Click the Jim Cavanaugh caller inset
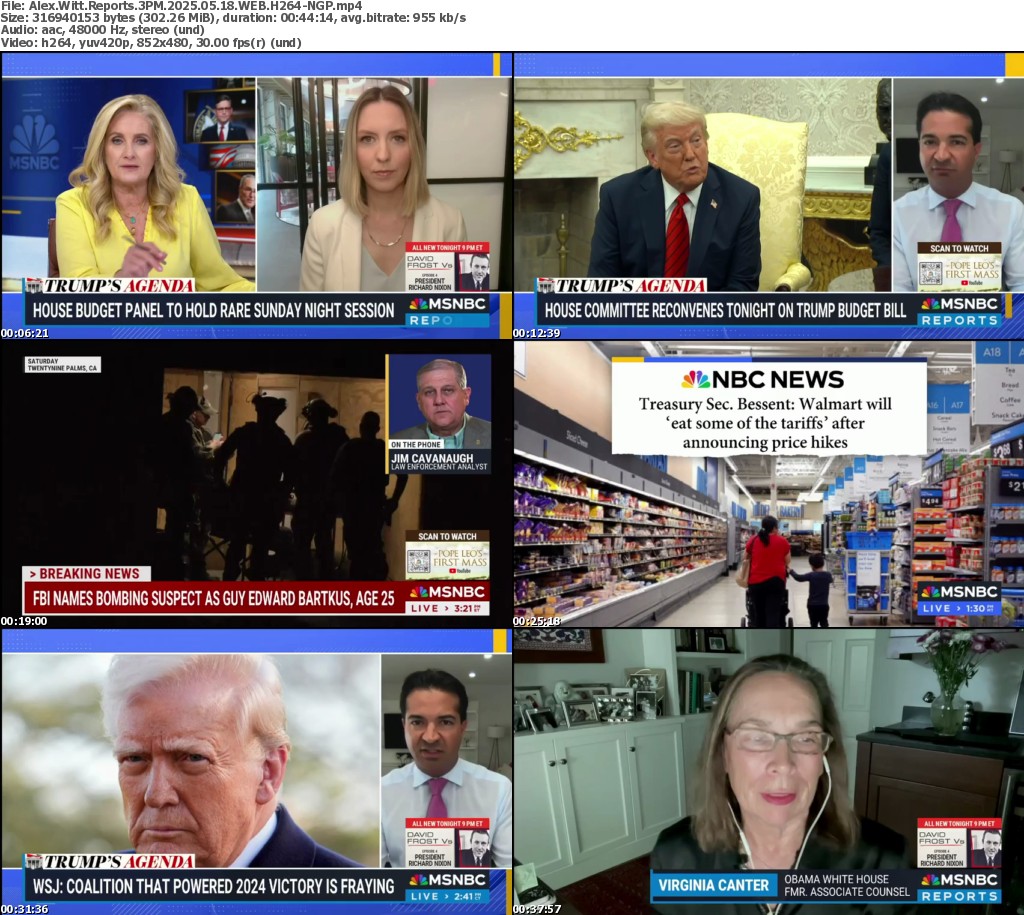 (439, 413)
